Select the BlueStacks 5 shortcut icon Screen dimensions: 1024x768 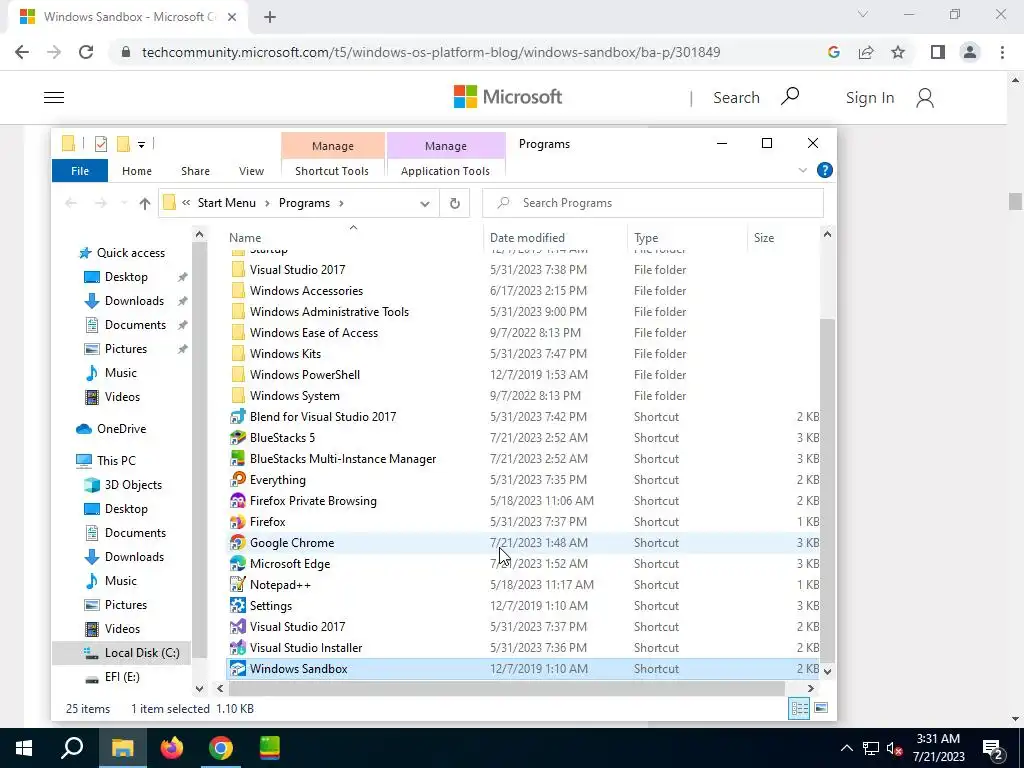pos(238,438)
